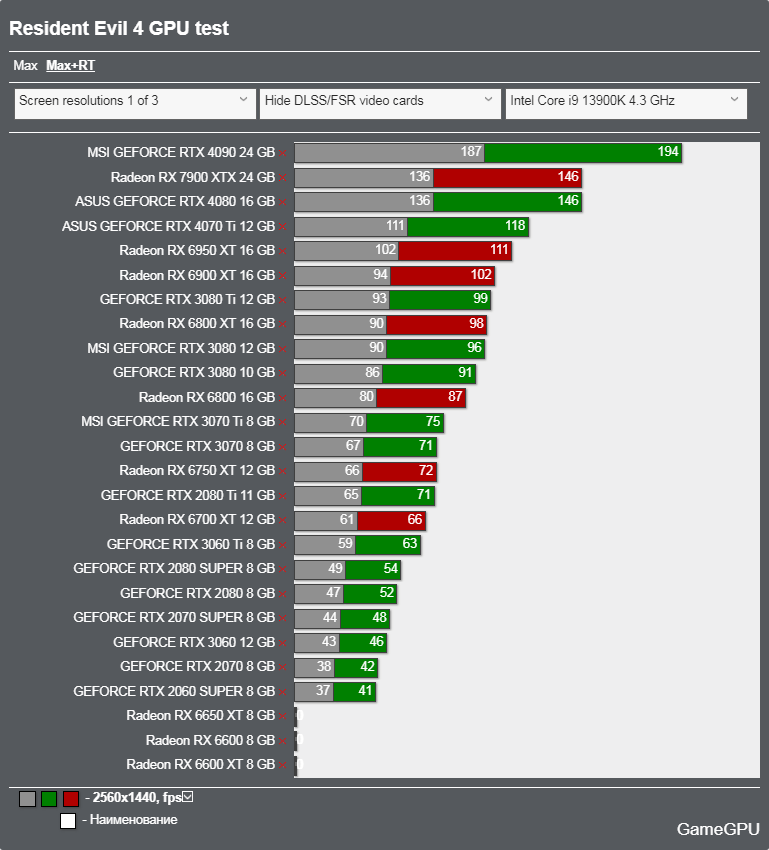This screenshot has width=769, height=850.
Task: Remove the Radeon RX 6900 XT 16 GB row
Action: [283, 276]
